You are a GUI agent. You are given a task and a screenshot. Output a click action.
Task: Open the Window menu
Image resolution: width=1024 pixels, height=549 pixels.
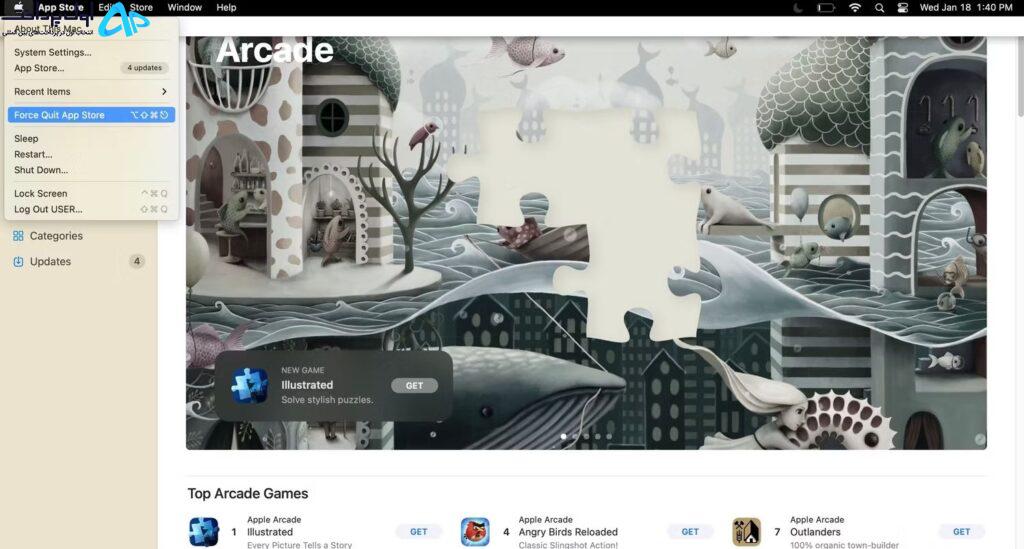[185, 7]
